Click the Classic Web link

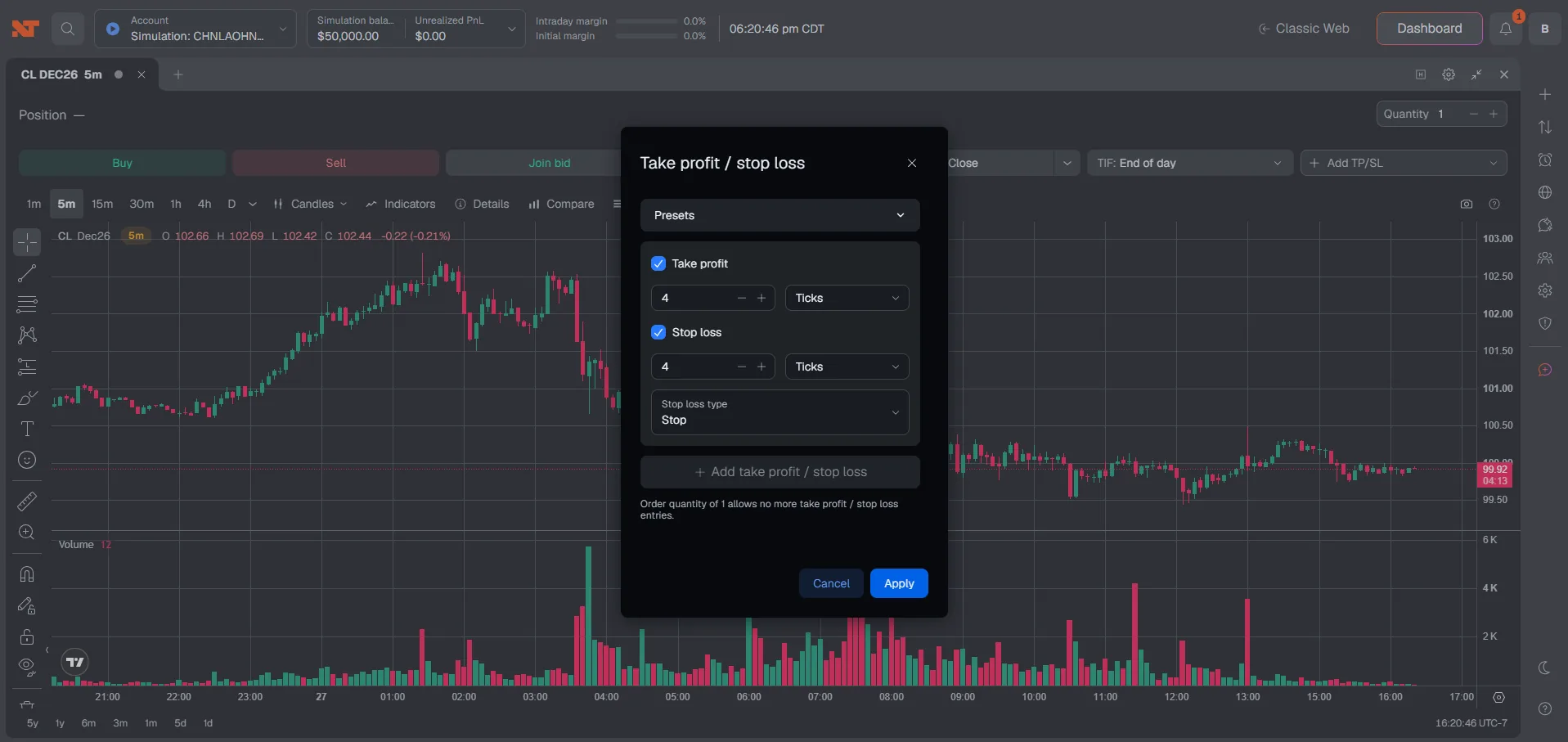tap(1304, 29)
